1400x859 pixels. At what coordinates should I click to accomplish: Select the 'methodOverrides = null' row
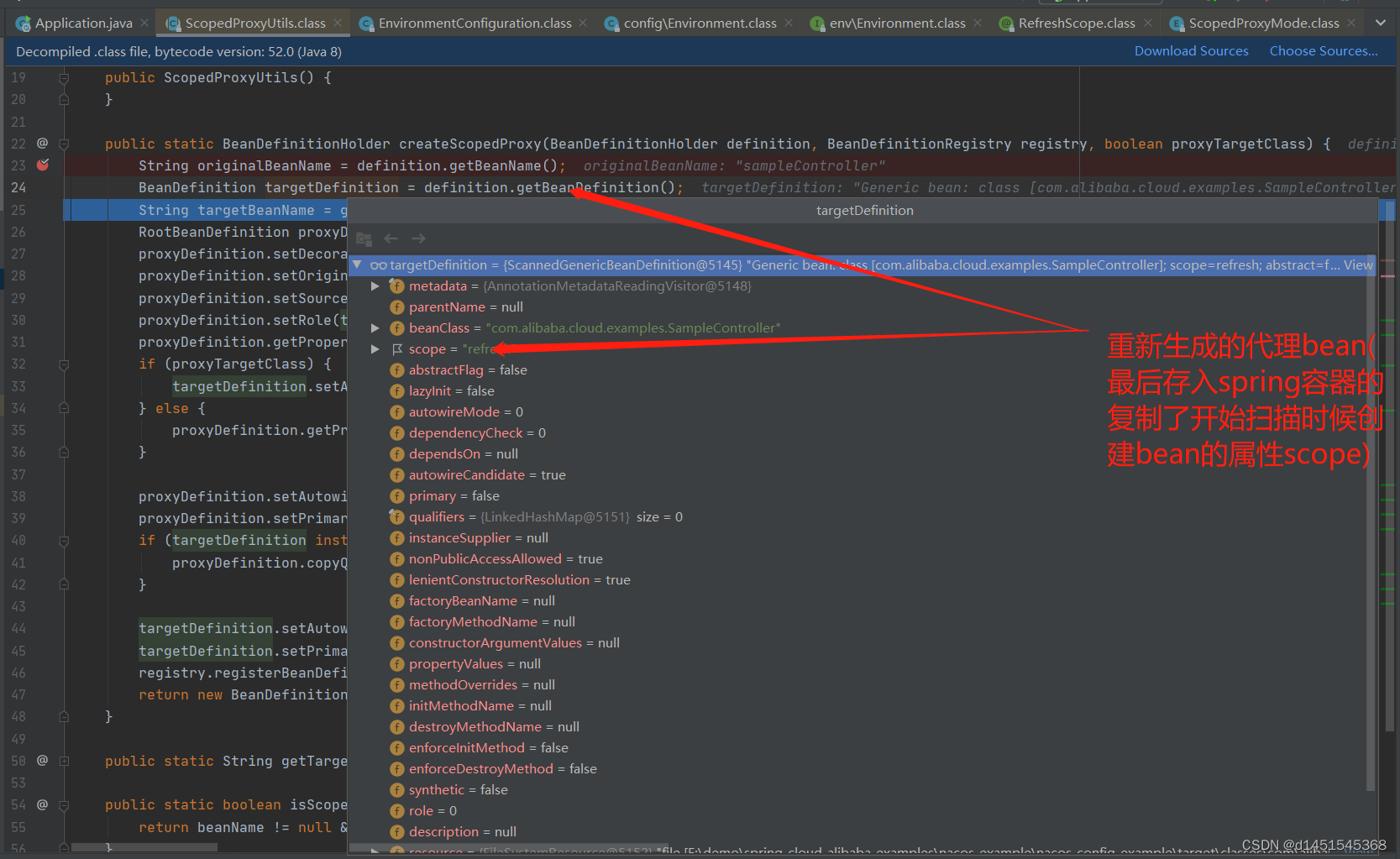(857, 685)
